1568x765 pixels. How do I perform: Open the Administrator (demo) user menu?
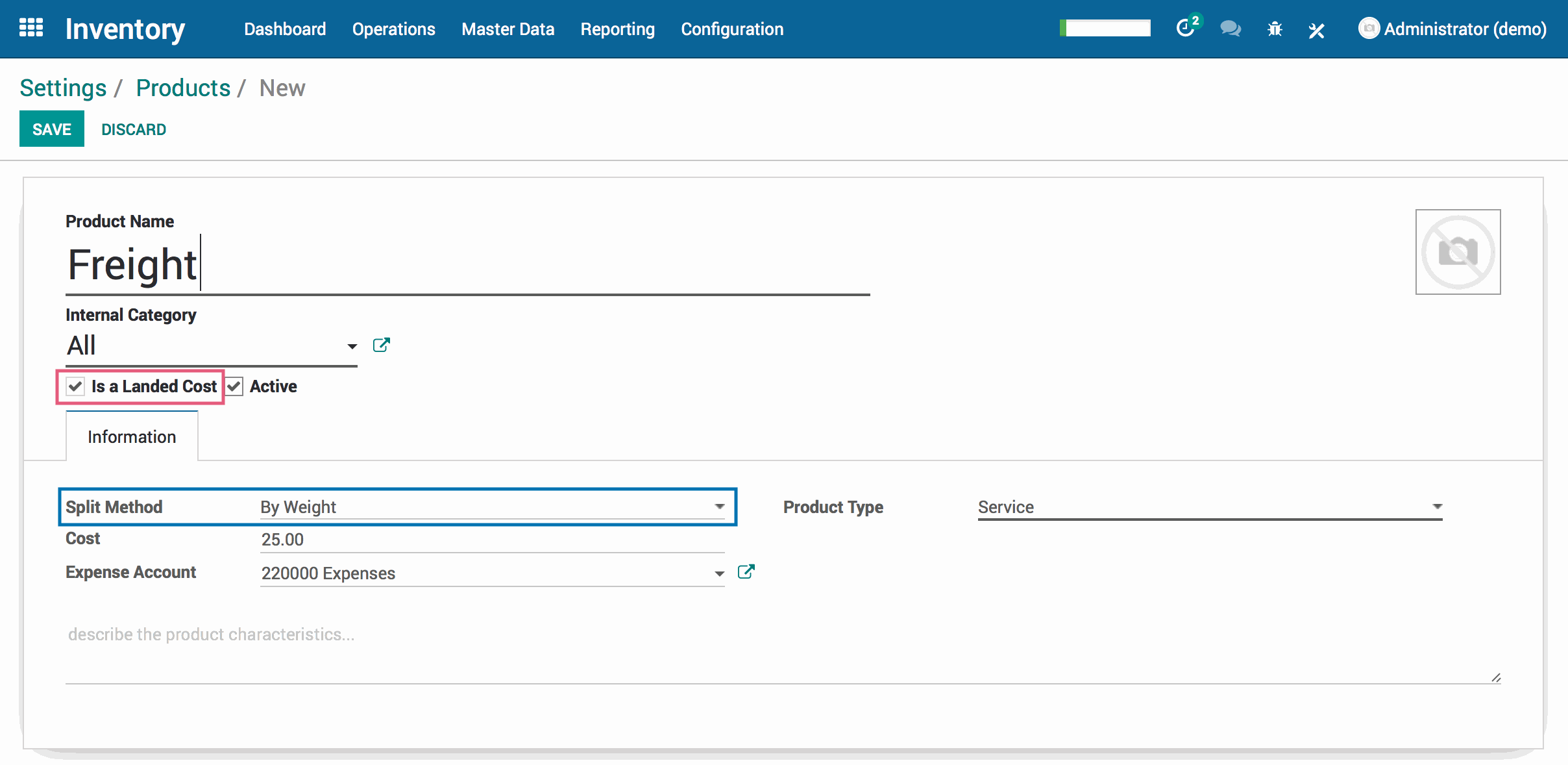click(1452, 29)
